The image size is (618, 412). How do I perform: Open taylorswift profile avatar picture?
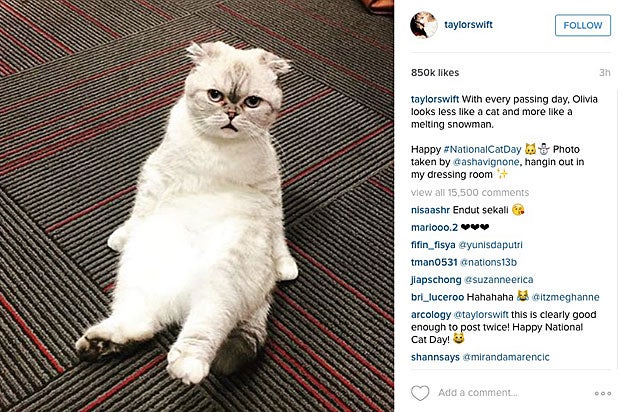click(x=424, y=25)
